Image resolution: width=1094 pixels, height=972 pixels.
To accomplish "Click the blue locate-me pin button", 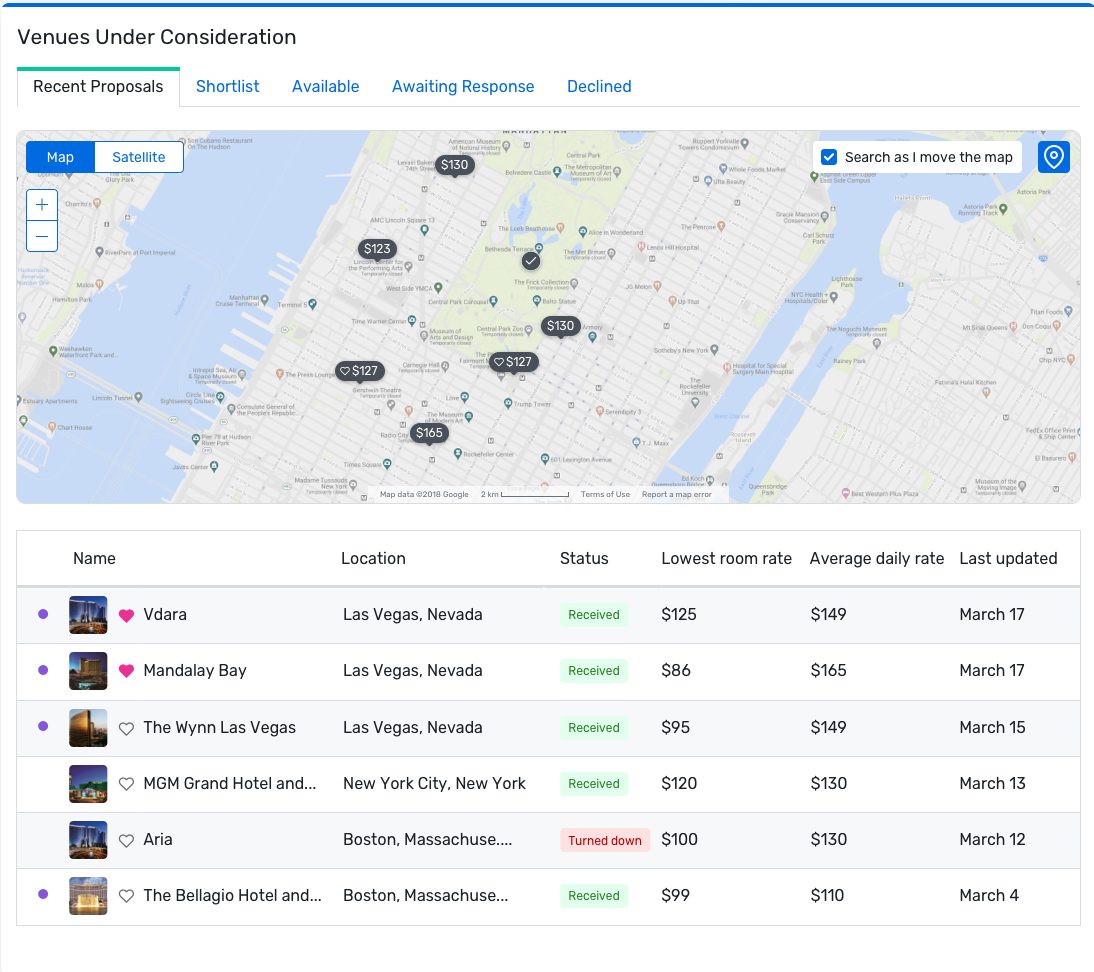I will pos(1054,157).
